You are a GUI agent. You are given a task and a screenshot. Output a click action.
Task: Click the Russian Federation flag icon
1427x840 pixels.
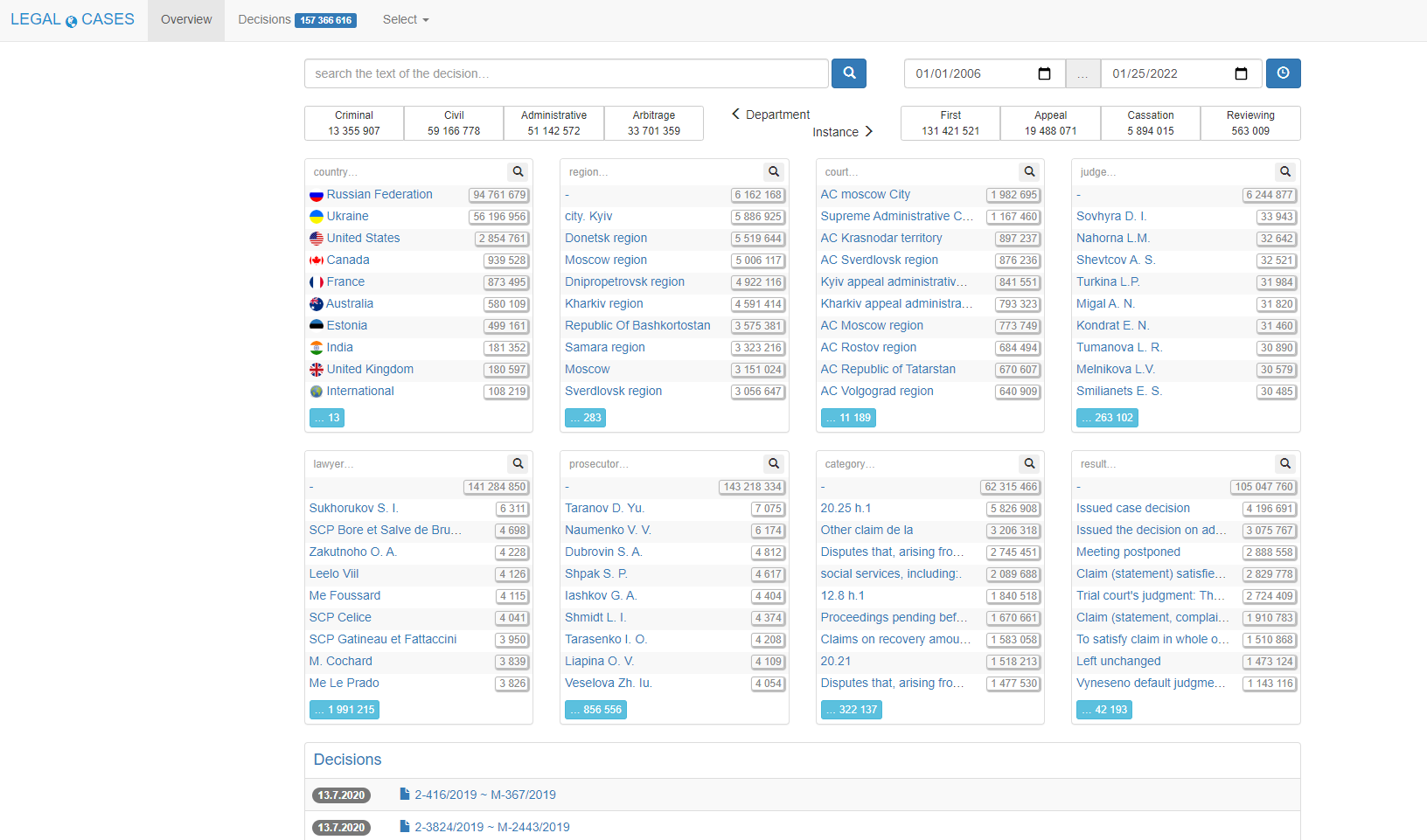pyautogui.click(x=317, y=195)
